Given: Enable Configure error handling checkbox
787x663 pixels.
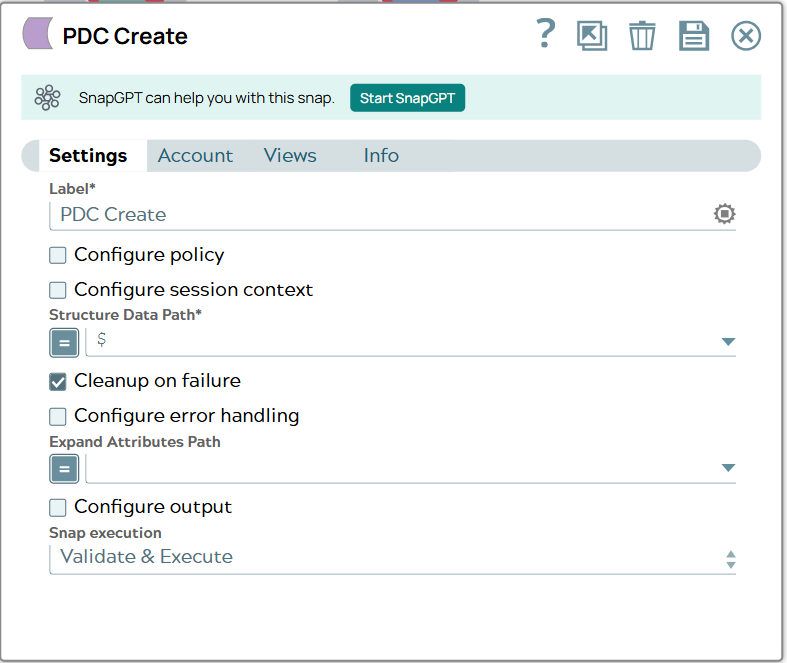Looking at the screenshot, I should pyautogui.click(x=58, y=416).
